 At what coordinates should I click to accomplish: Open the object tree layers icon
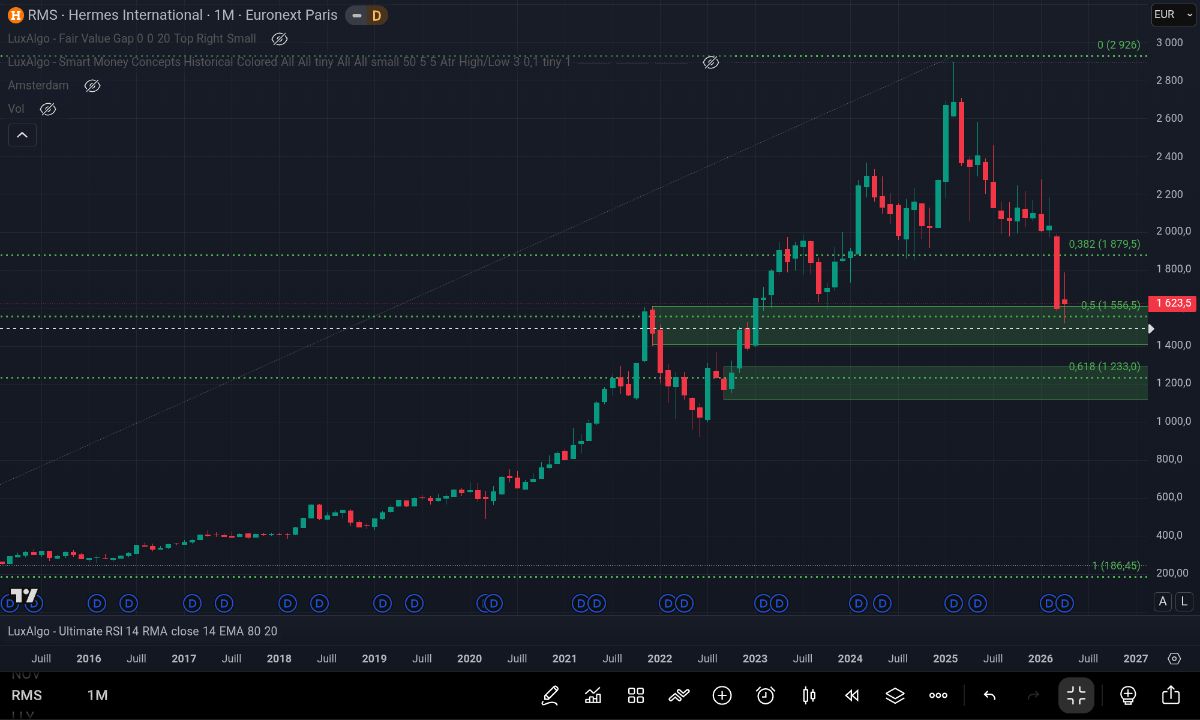click(895, 695)
